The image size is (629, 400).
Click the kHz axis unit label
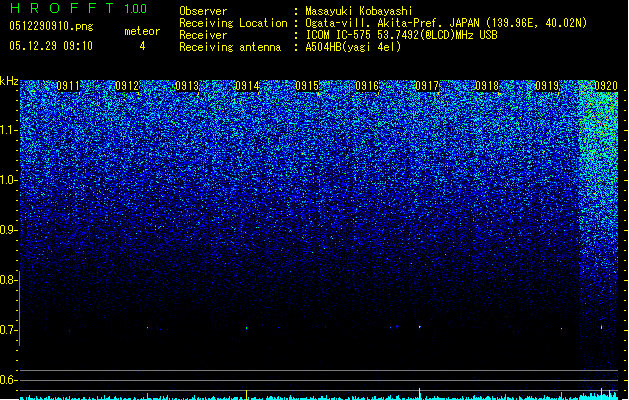tap(9, 81)
